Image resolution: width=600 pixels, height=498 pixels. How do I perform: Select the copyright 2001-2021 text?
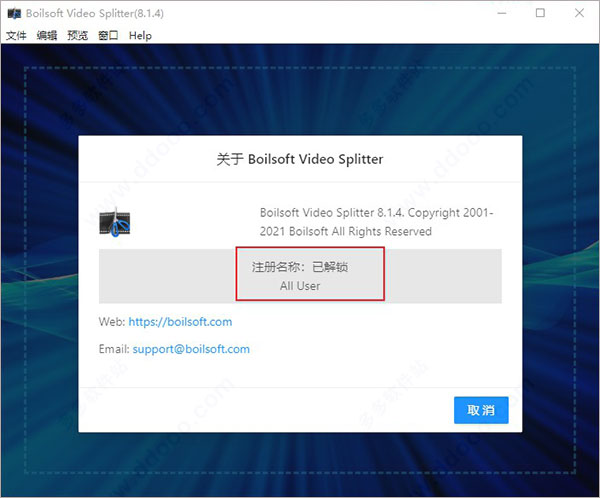point(377,222)
